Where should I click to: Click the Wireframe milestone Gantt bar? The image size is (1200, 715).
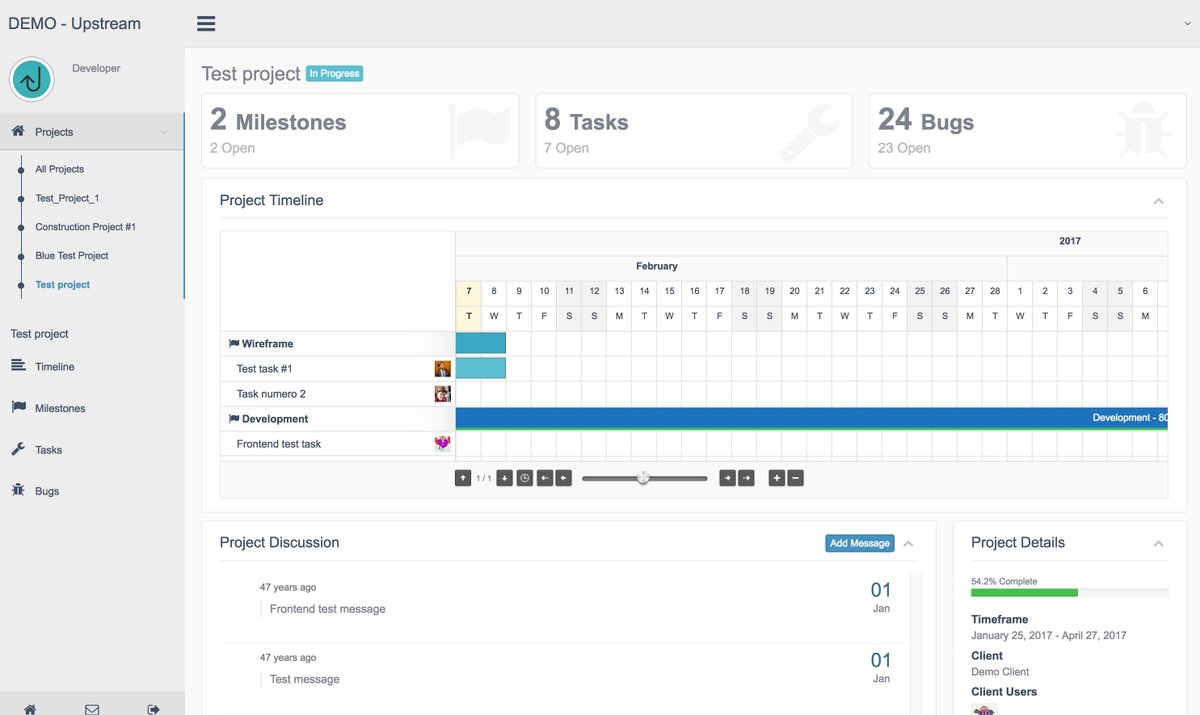tap(481, 343)
